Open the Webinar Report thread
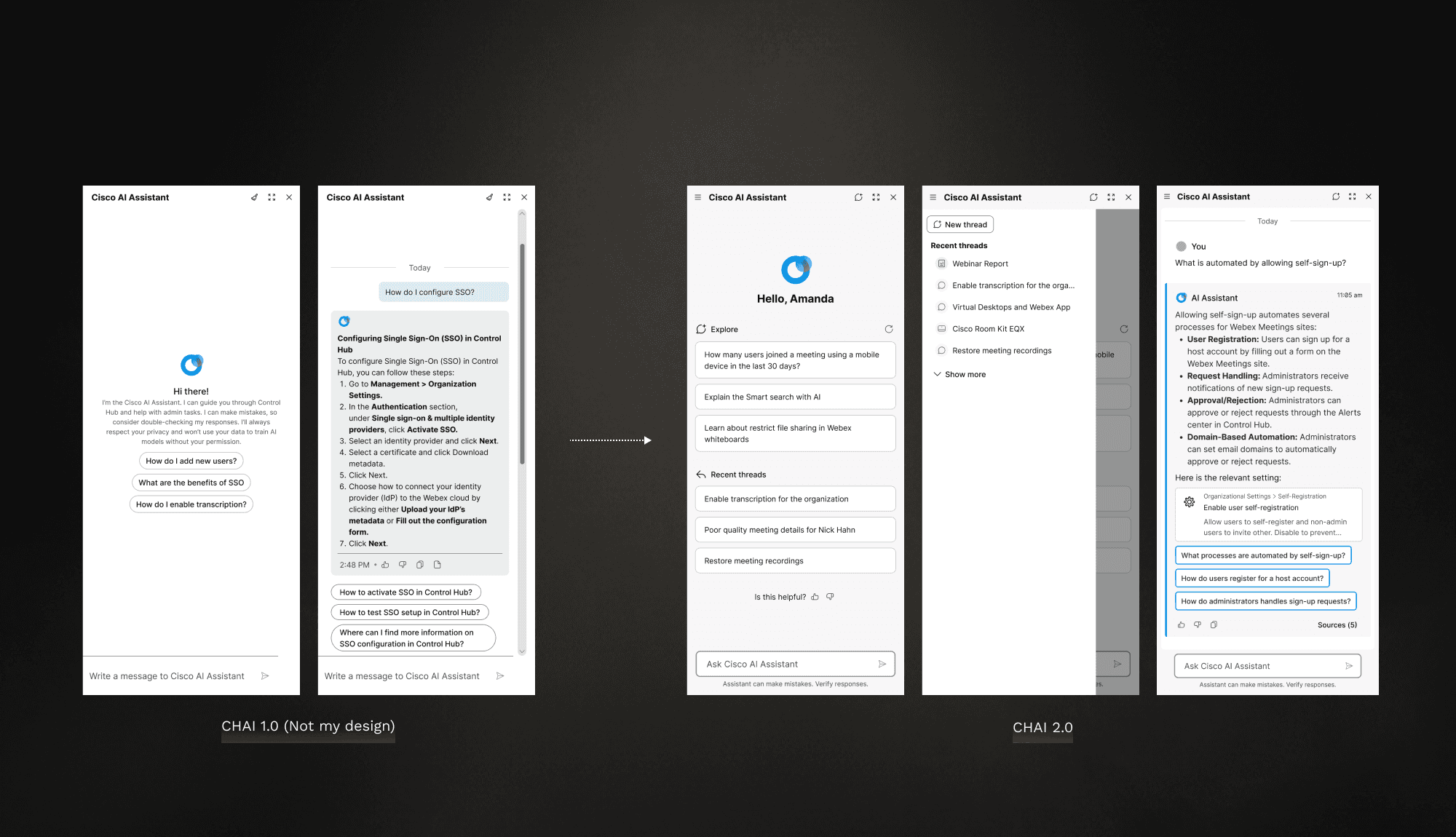Image resolution: width=1456 pixels, height=837 pixels. 980,263
